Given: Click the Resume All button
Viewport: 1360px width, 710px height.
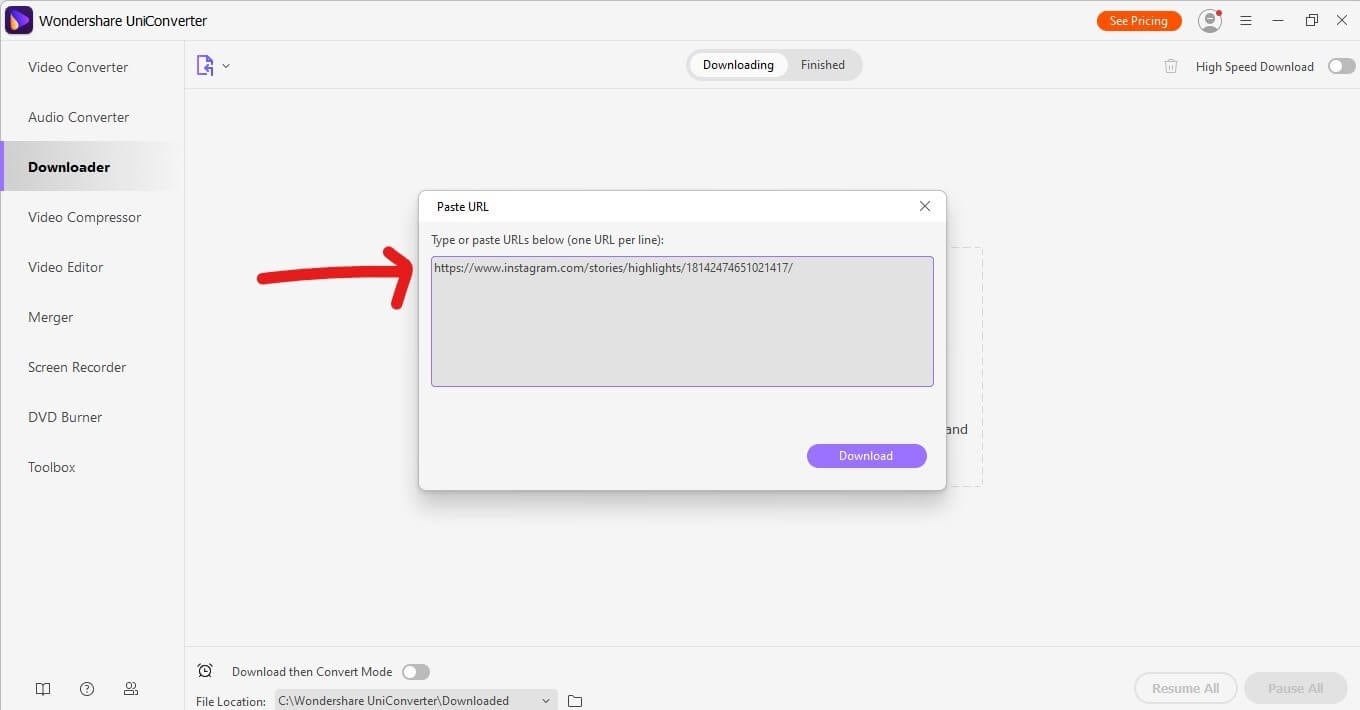Looking at the screenshot, I should tap(1186, 688).
